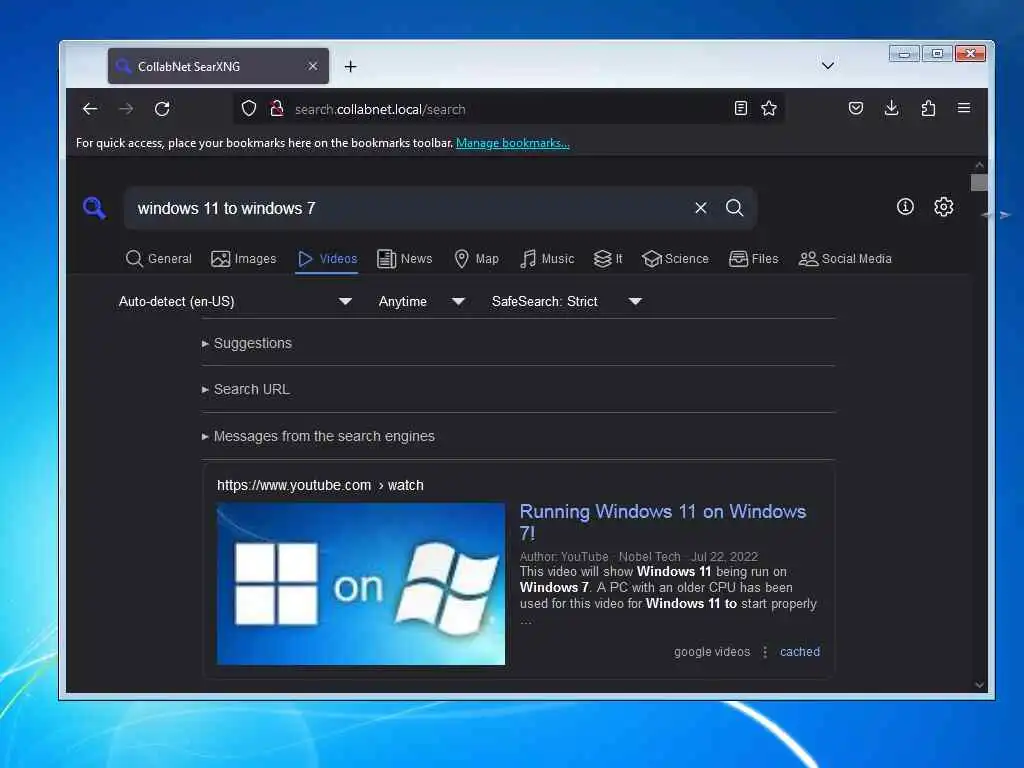The width and height of the screenshot is (1024, 768).
Task: Open the SafeSearch: Strict dropdown
Action: point(566,302)
